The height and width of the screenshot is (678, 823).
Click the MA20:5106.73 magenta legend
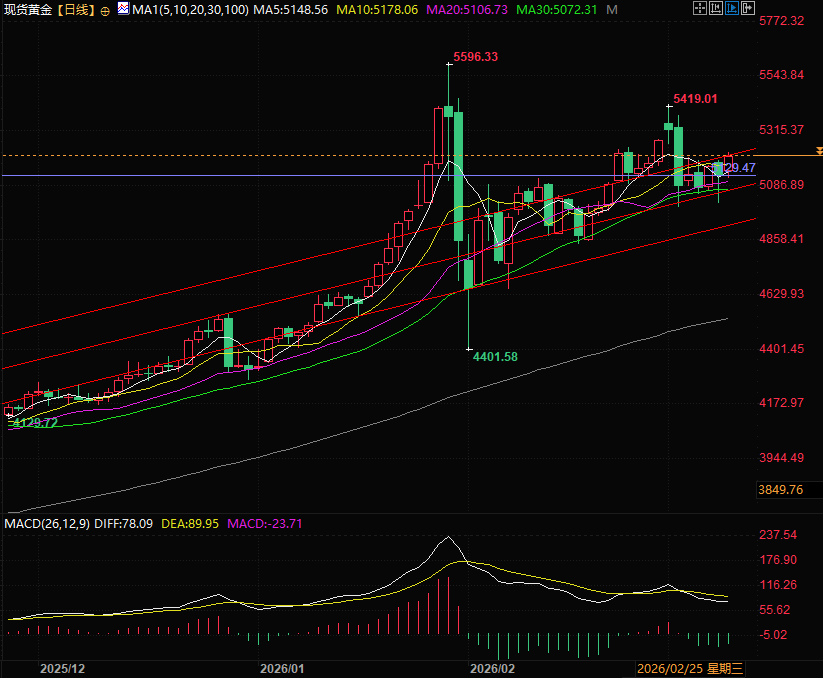[466, 10]
